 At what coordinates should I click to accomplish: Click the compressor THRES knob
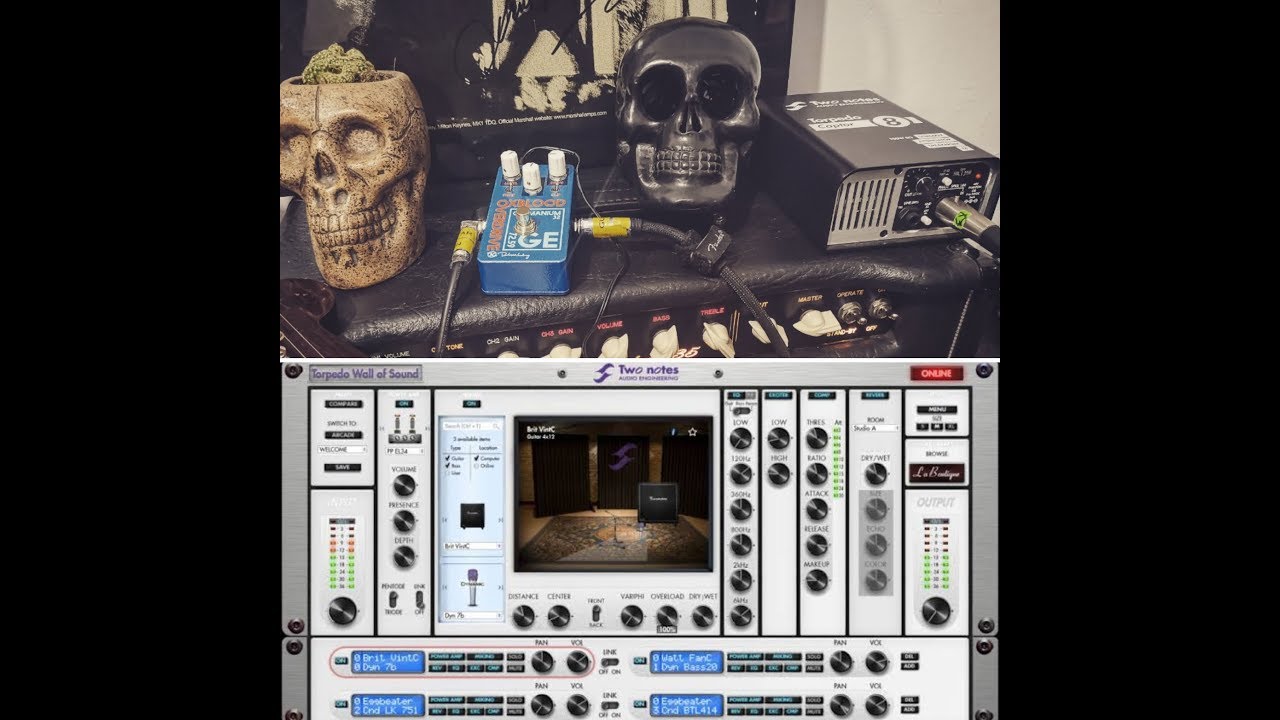pos(817,438)
